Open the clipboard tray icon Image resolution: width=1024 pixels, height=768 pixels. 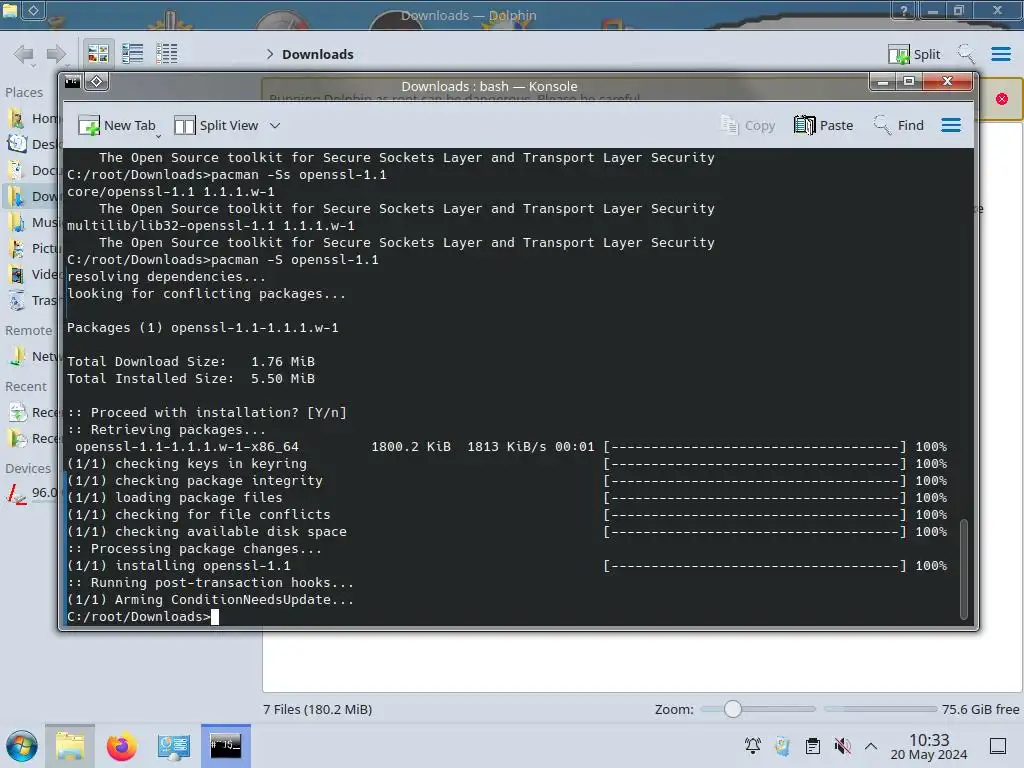(x=812, y=746)
